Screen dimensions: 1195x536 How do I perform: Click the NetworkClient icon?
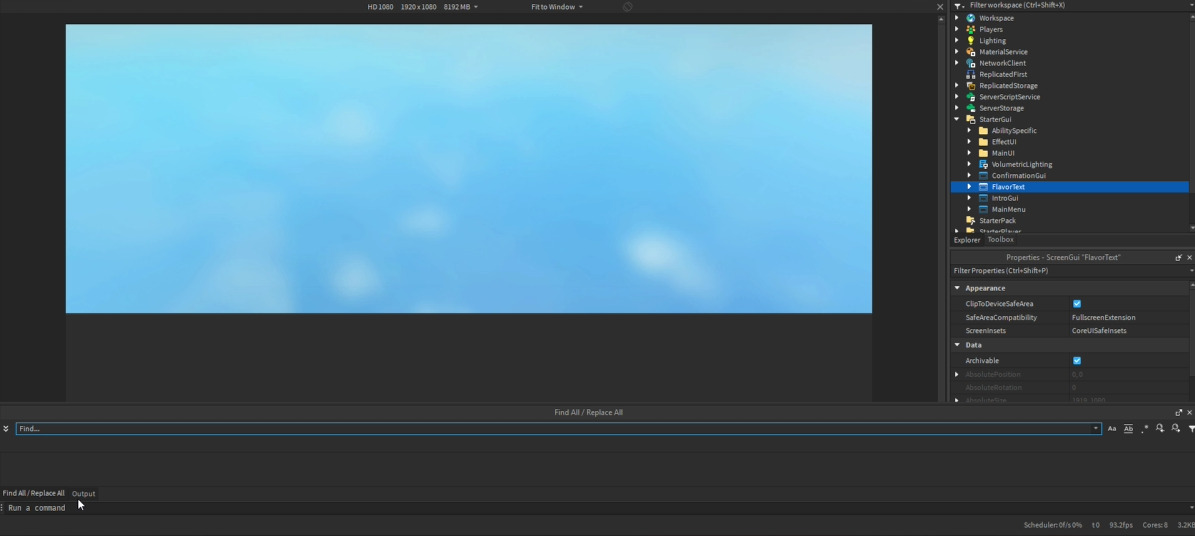970,63
